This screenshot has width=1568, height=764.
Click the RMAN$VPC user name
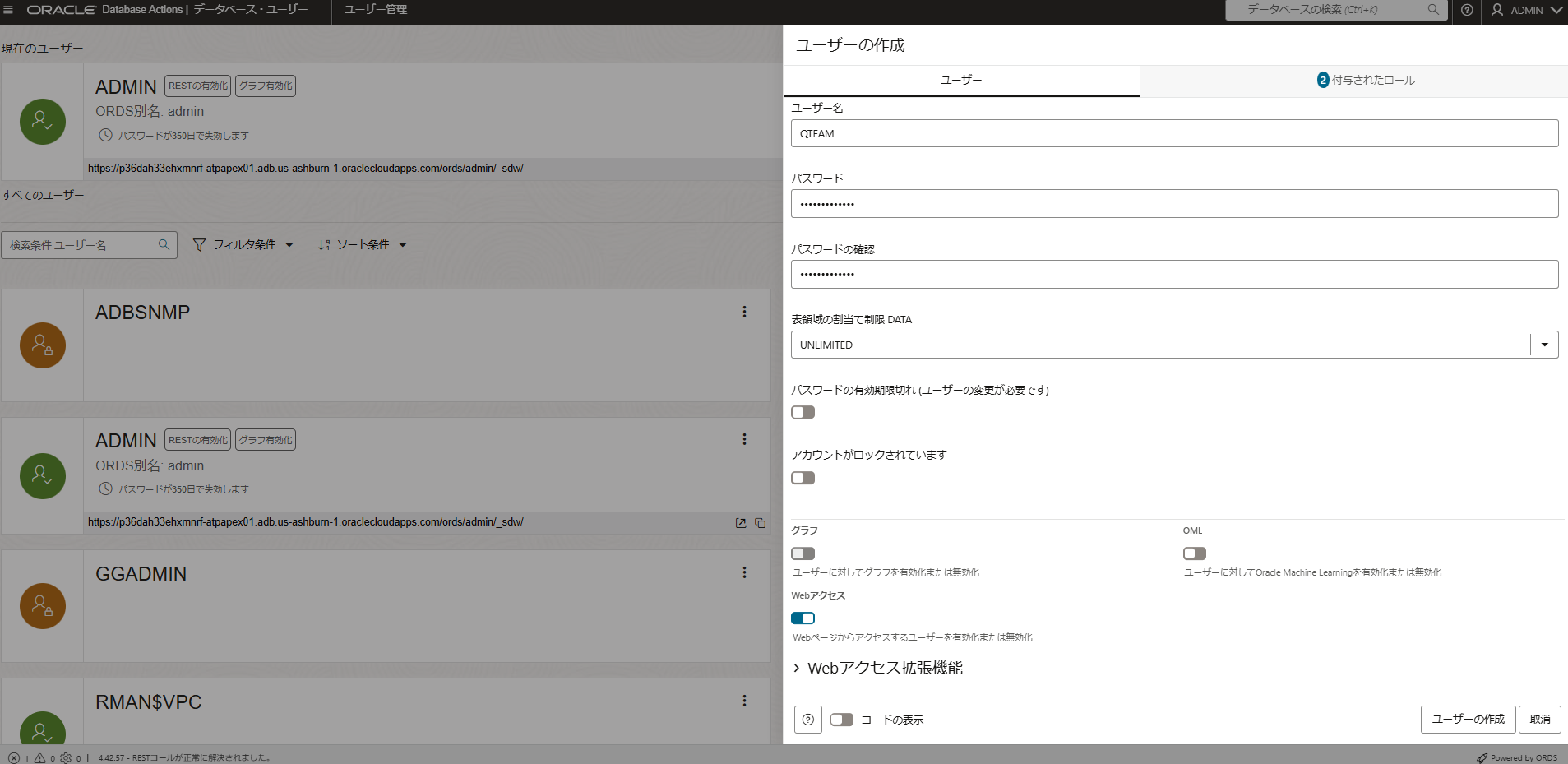(149, 702)
